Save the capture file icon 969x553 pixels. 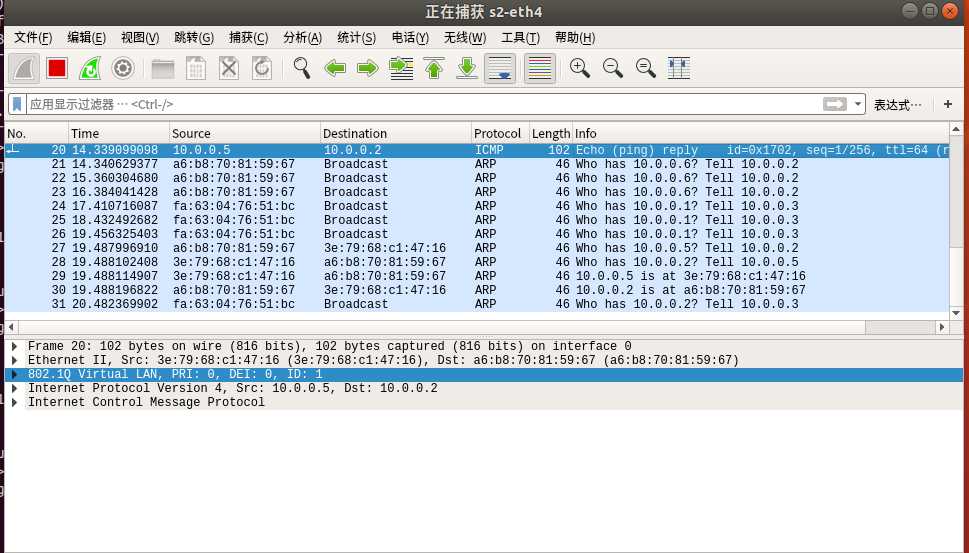pyautogui.click(x=196, y=68)
